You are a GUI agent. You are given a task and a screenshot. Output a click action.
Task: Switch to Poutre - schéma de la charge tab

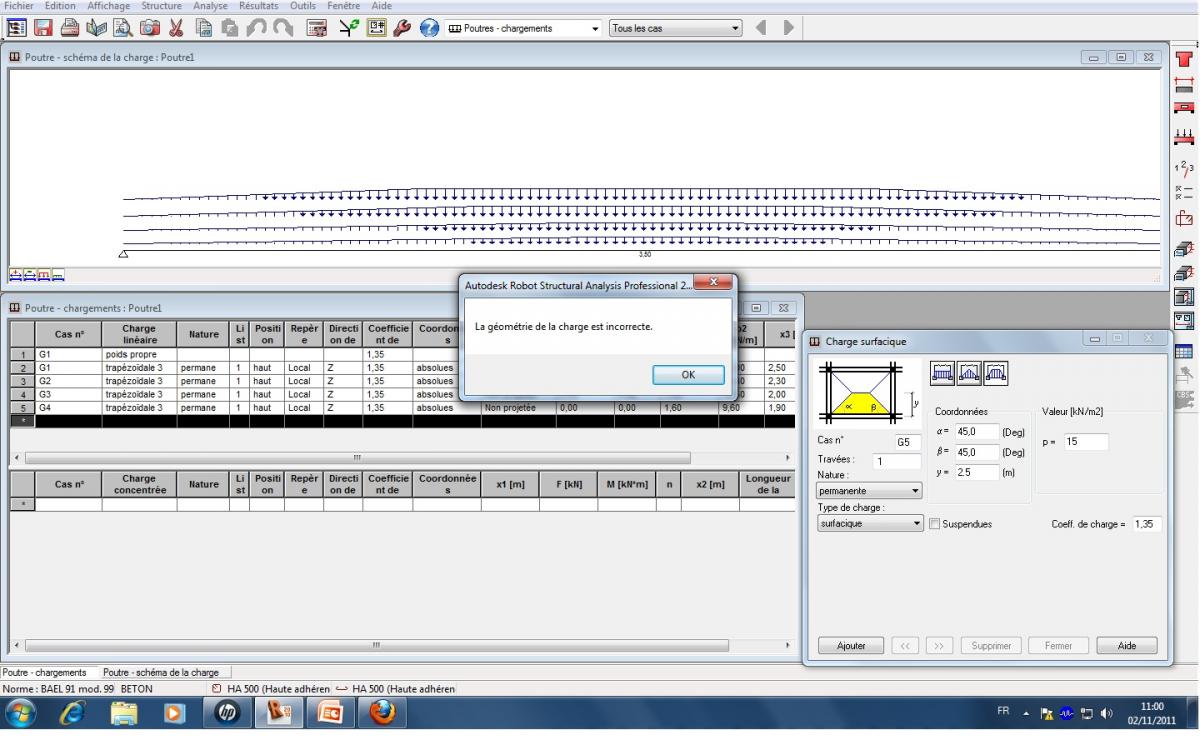coord(161,672)
